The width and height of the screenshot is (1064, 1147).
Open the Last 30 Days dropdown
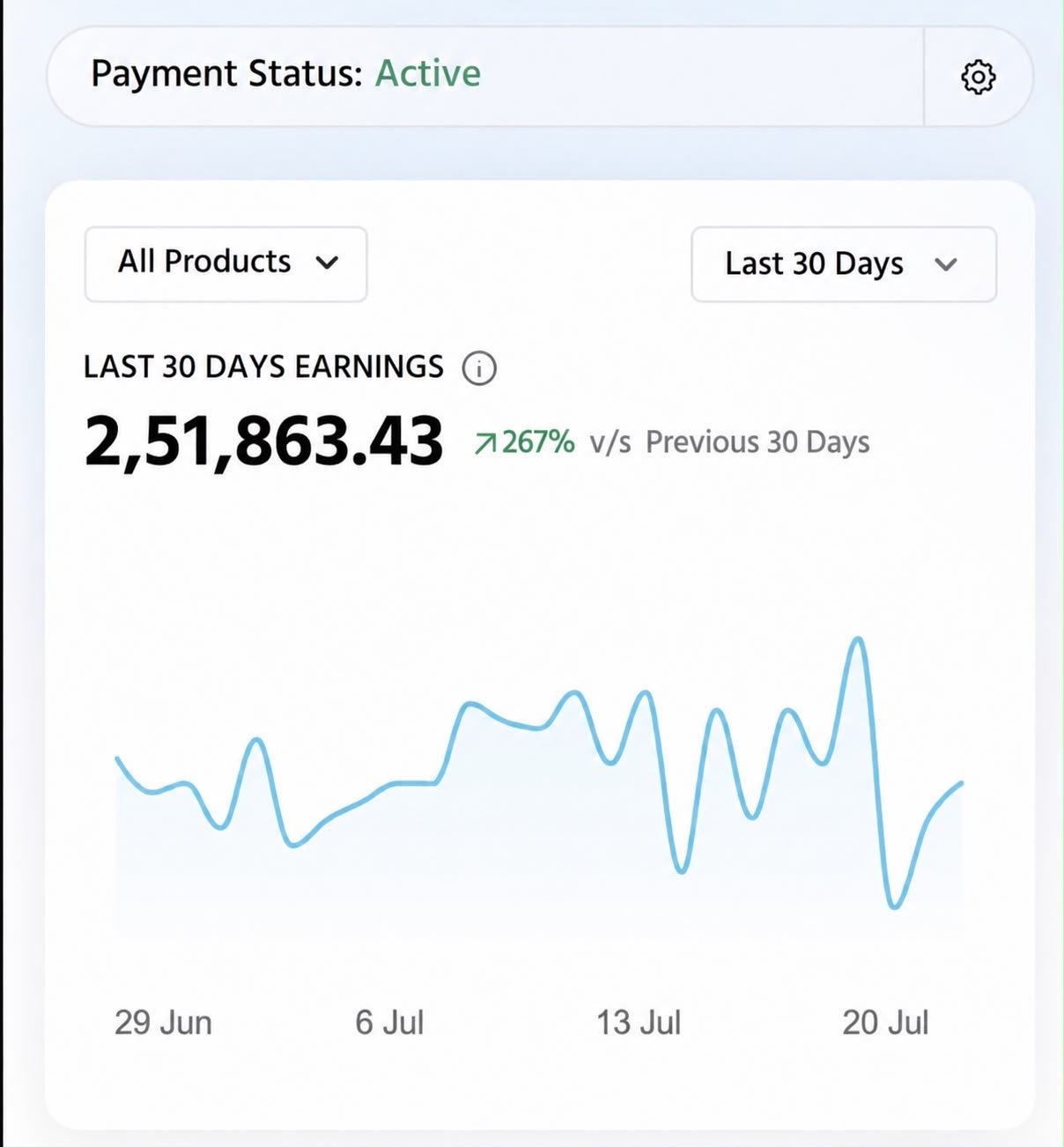point(844,264)
